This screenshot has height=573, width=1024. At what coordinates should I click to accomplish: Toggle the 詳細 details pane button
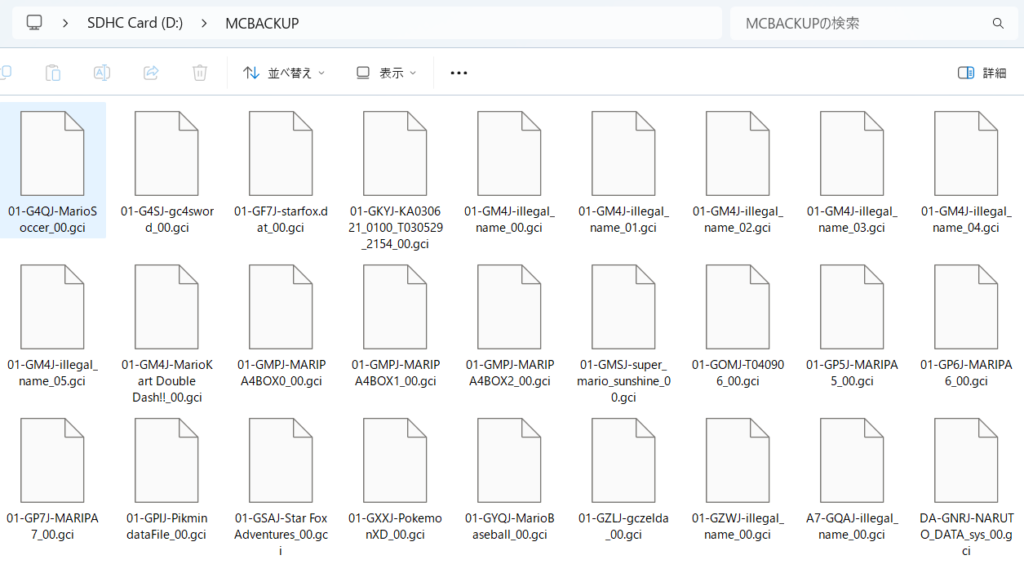click(981, 73)
